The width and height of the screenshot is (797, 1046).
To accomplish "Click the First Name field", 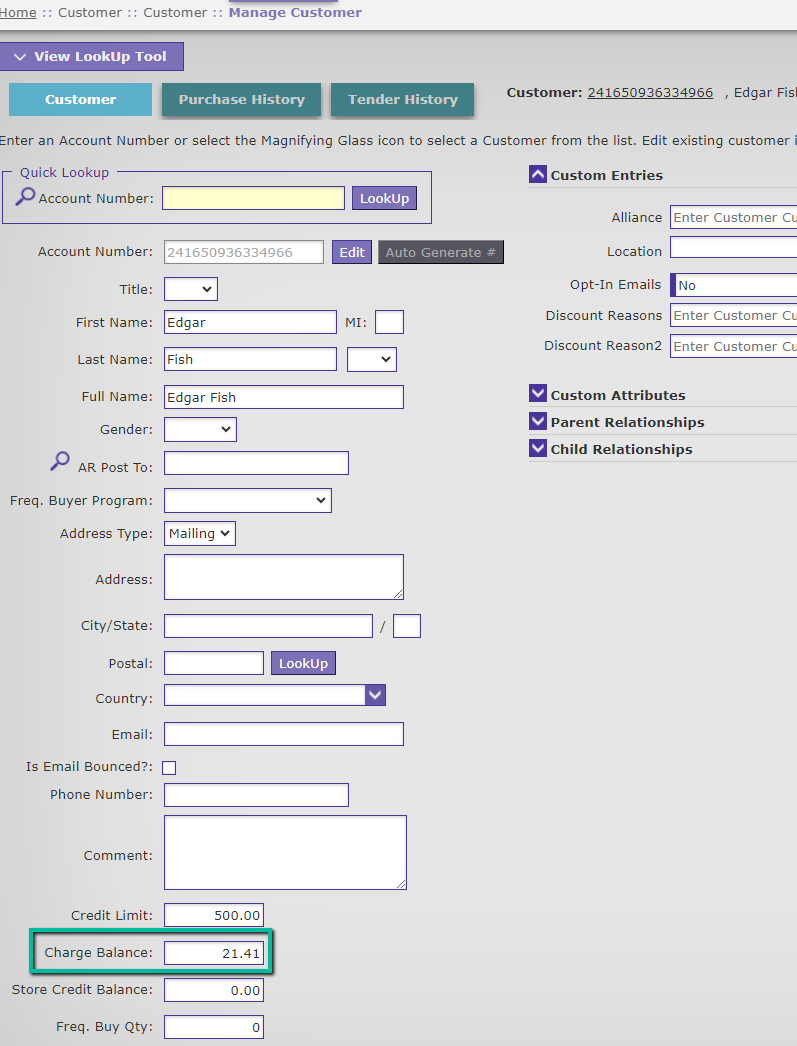I will point(250,322).
